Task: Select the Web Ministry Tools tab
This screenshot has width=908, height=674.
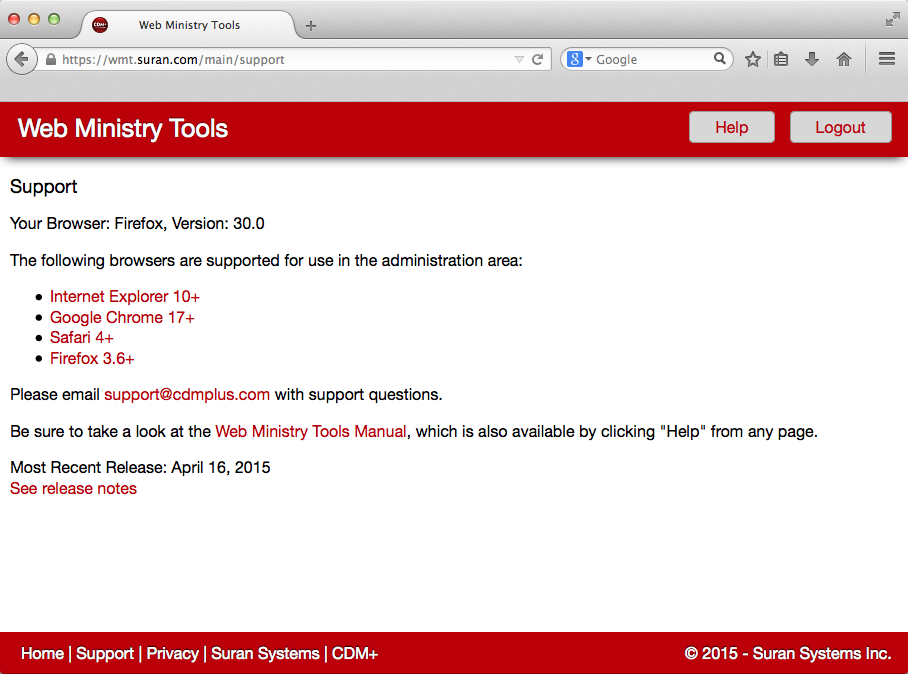Action: [x=188, y=25]
